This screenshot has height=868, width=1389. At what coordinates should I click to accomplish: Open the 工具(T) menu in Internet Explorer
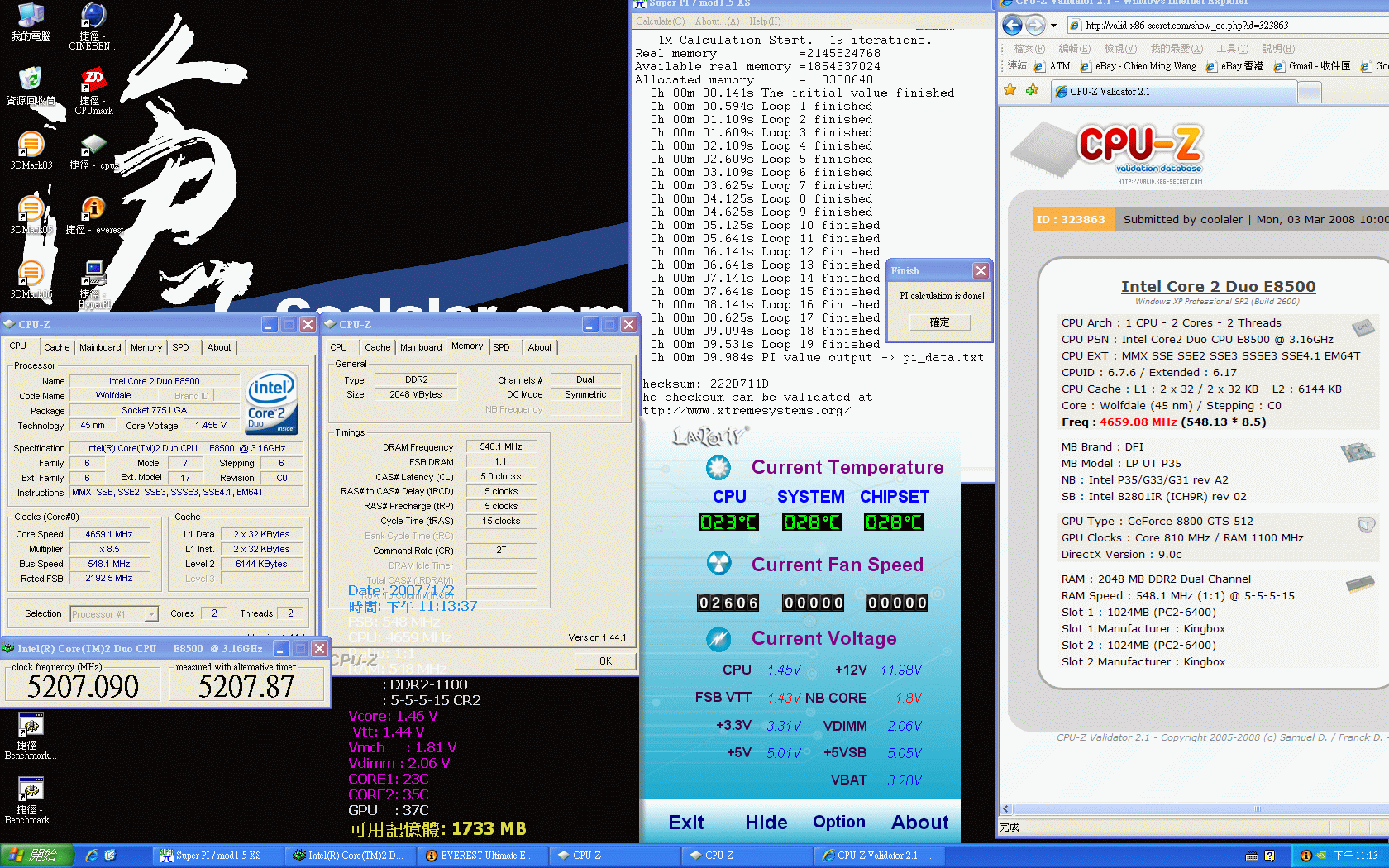coord(1233,49)
